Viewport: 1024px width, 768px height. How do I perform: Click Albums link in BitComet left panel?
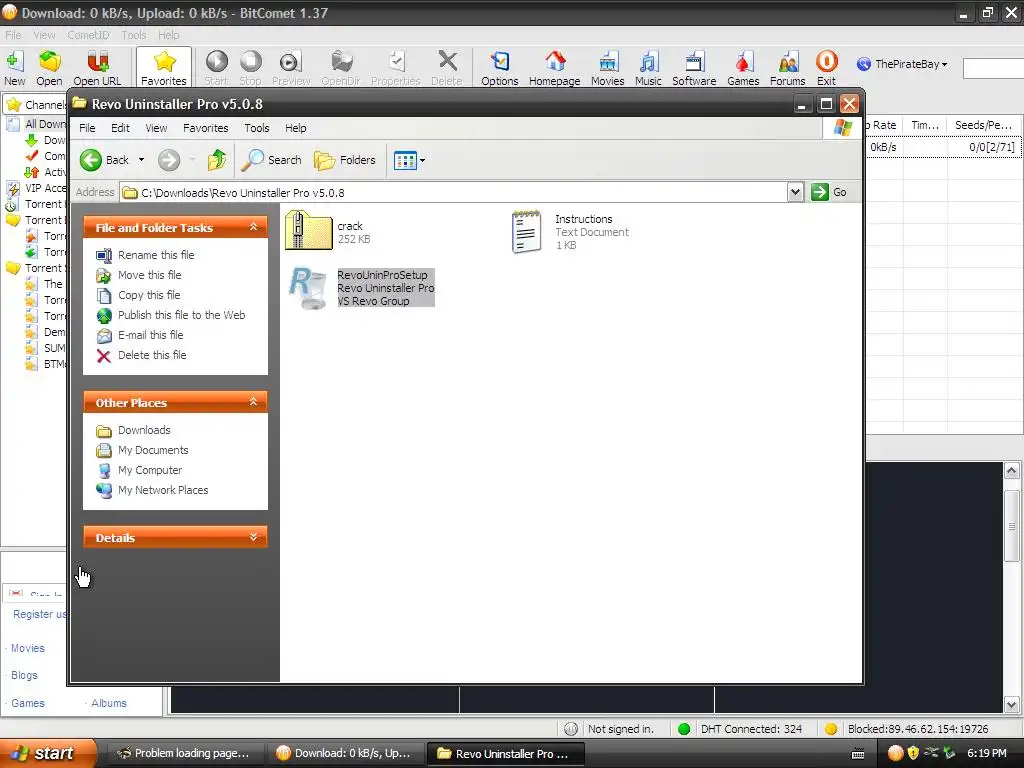tap(108, 703)
